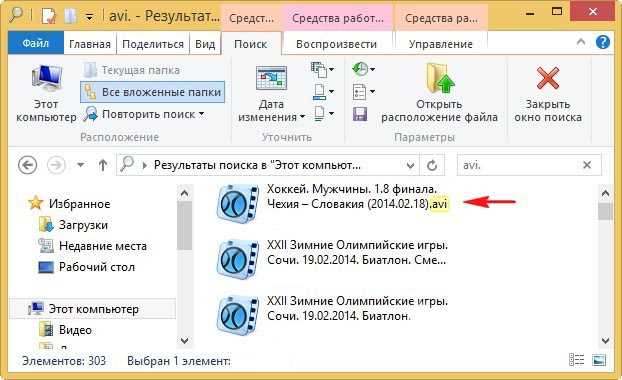Switch to Large icons view button
This screenshot has height=380, width=622.
(599, 360)
